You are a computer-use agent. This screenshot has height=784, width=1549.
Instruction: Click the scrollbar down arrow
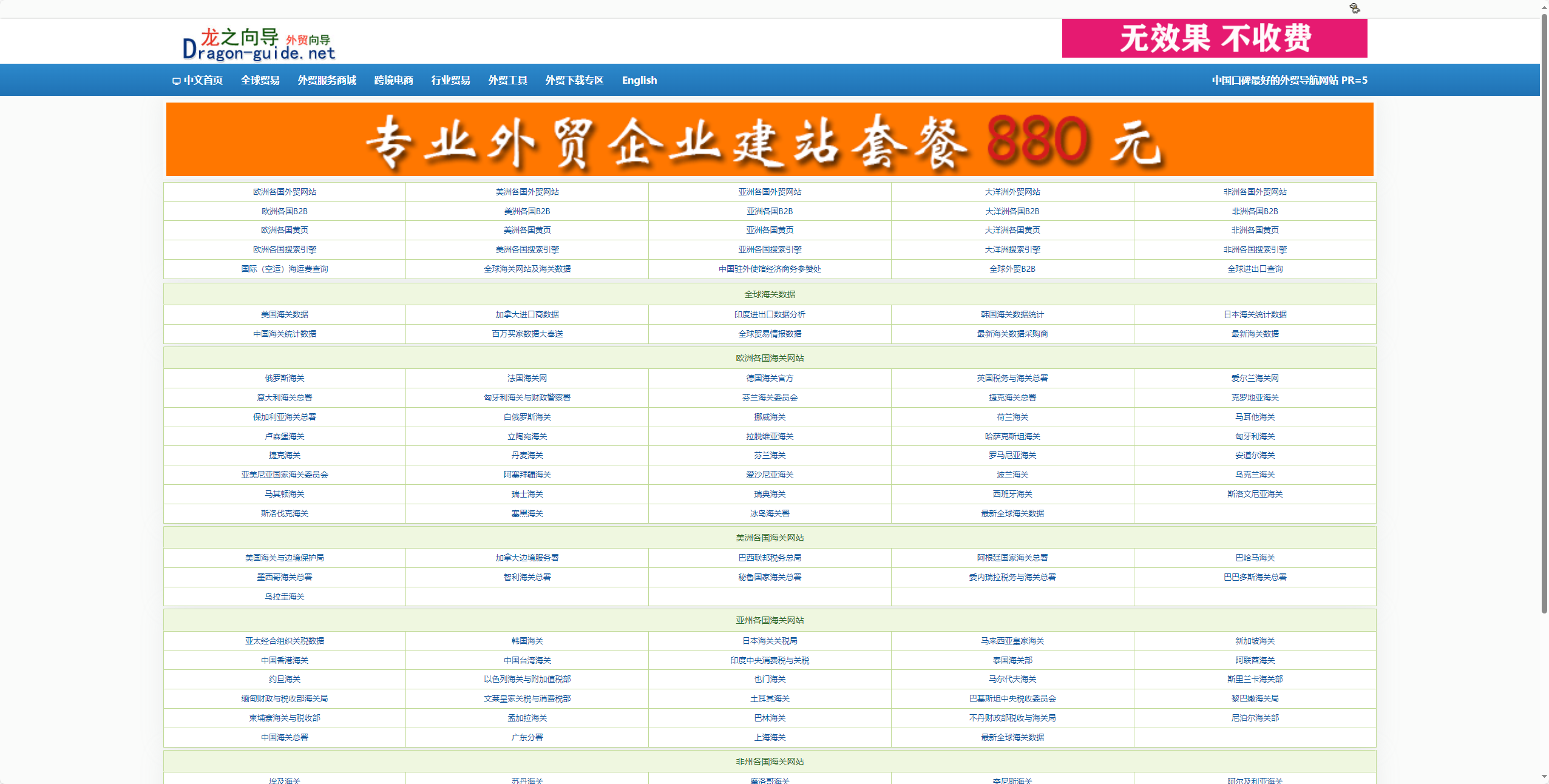tap(1544, 777)
